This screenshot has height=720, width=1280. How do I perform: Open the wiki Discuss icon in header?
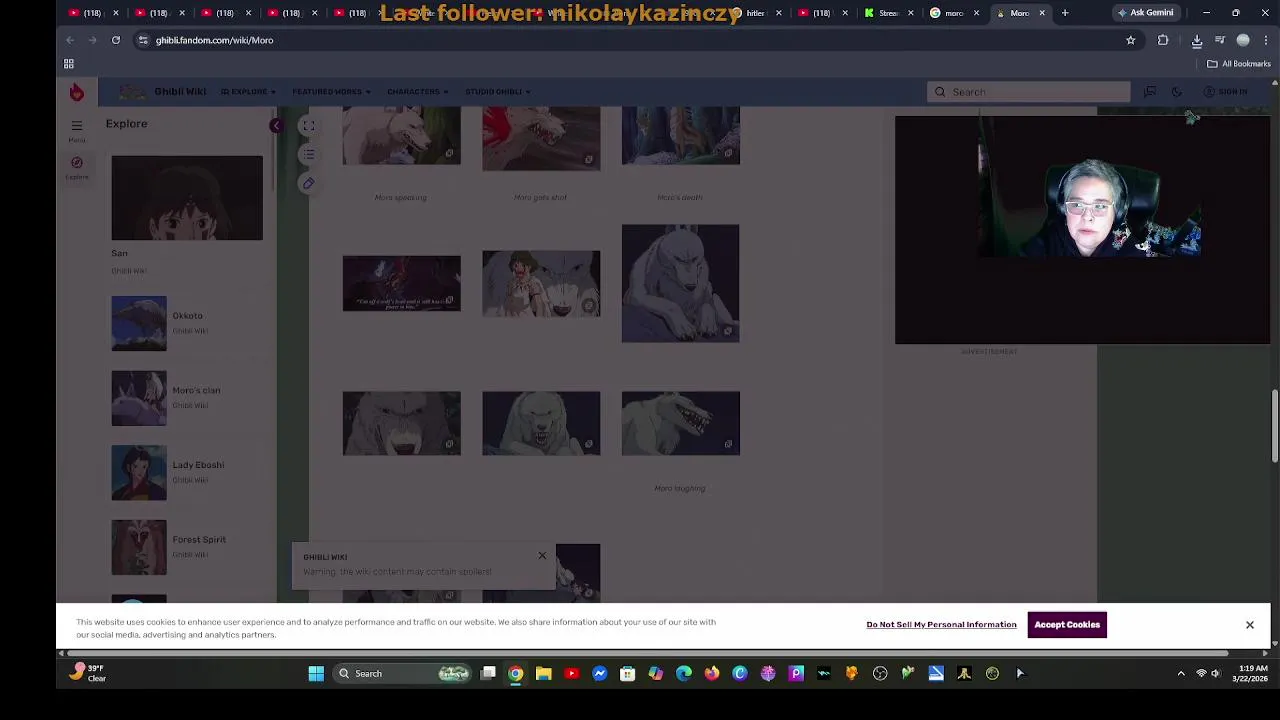click(x=1150, y=92)
